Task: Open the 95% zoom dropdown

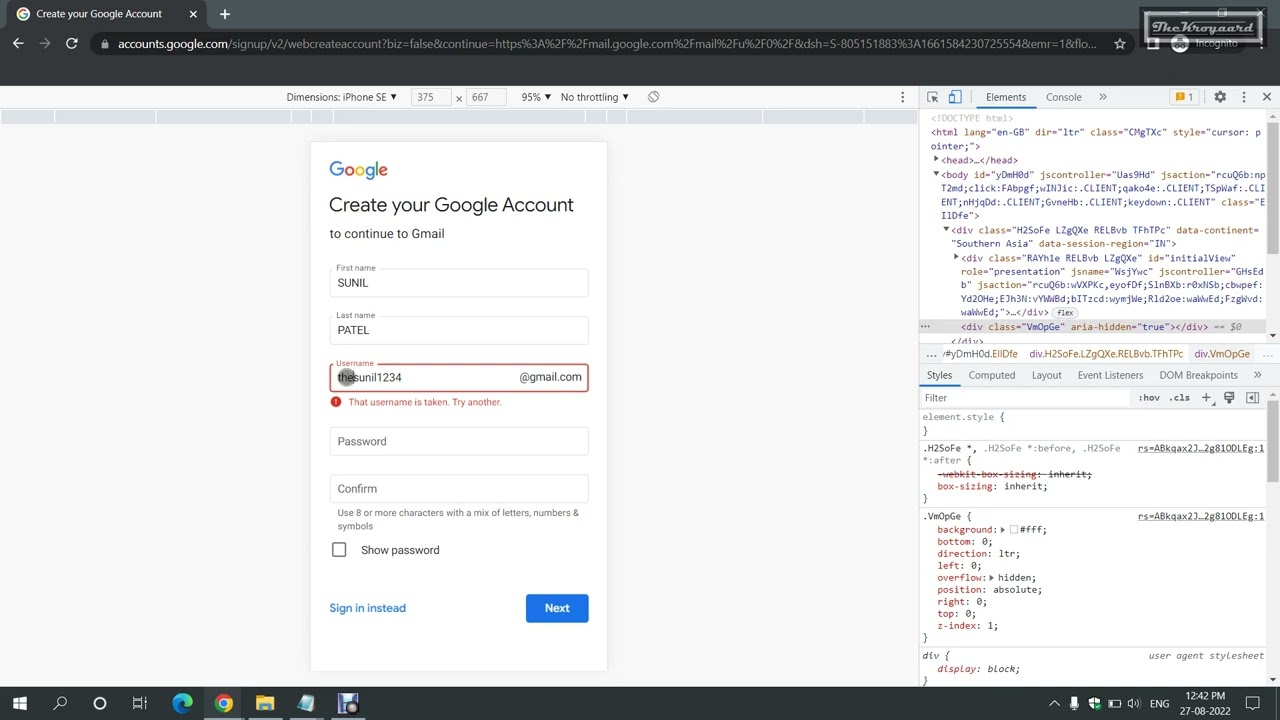Action: [536, 97]
